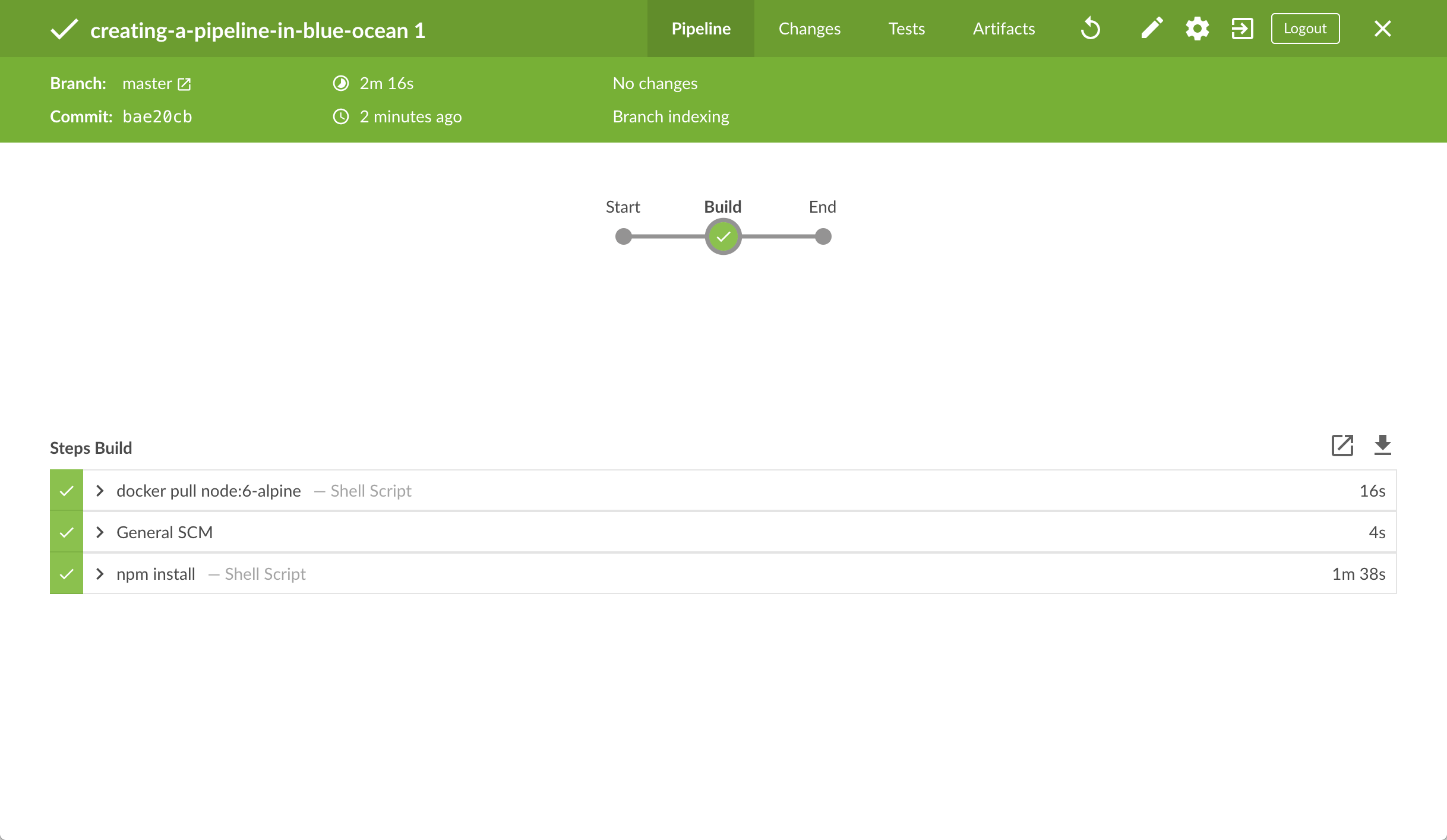
Task: Click the go to classic icon
Action: (1242, 29)
